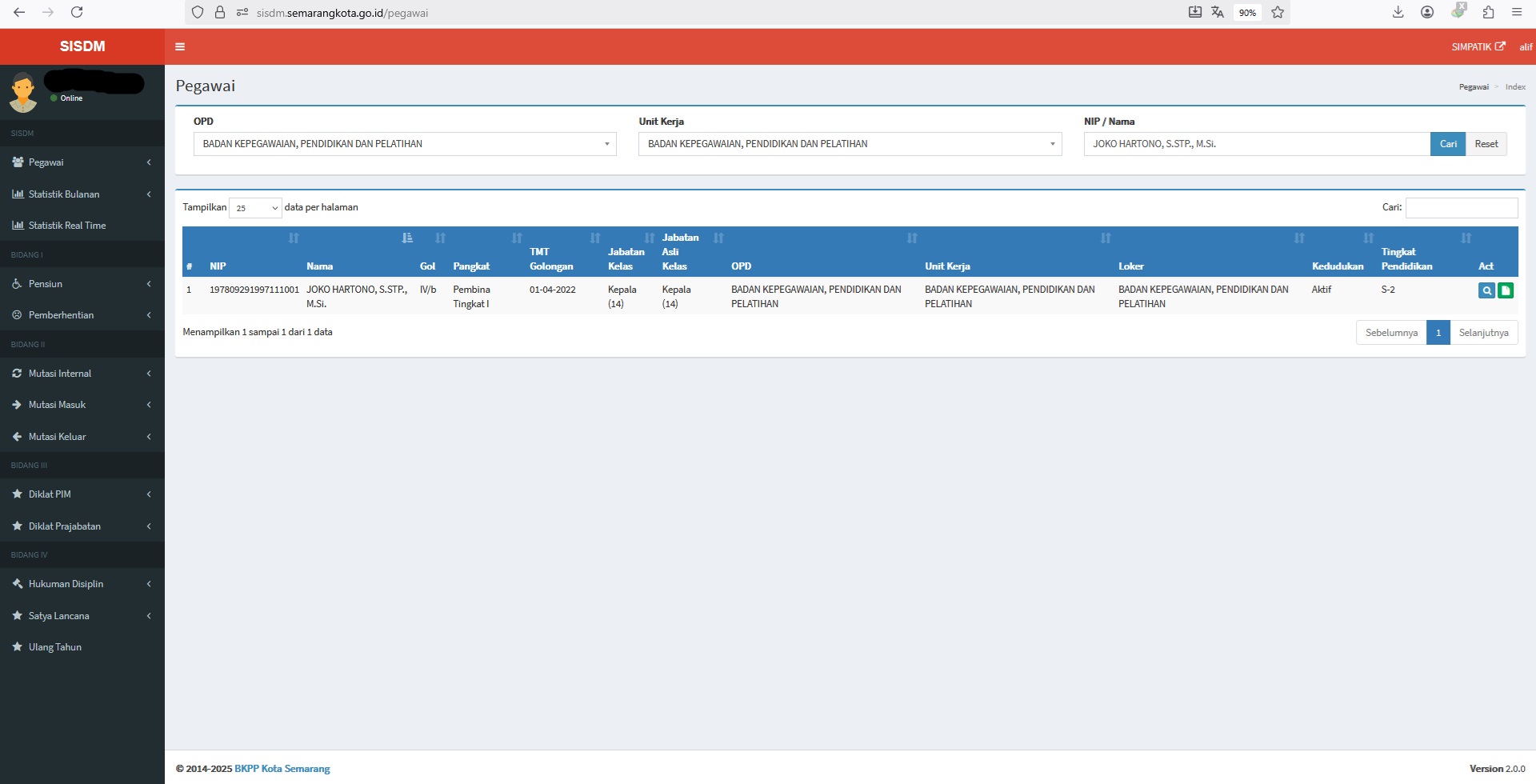Click the Cari search button
The height and width of the screenshot is (784, 1536).
coord(1447,144)
